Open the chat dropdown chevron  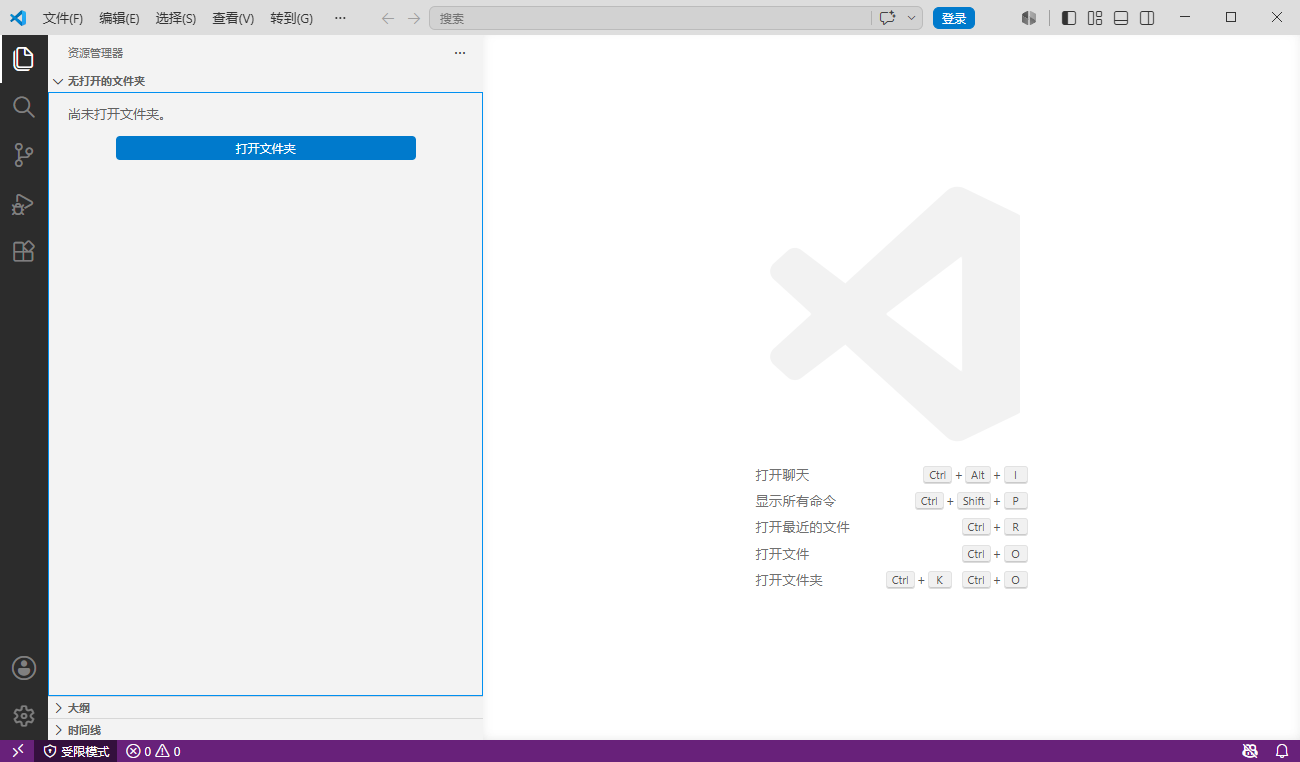(911, 18)
